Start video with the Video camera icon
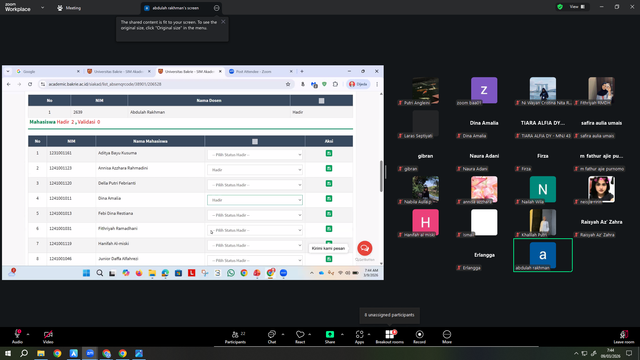 (48, 334)
